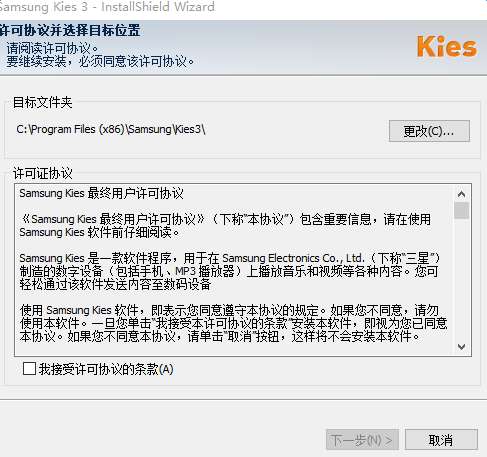Click the 许可证协议 group label
Viewport: 487px width, 457px height.
pyautogui.click(x=42, y=173)
